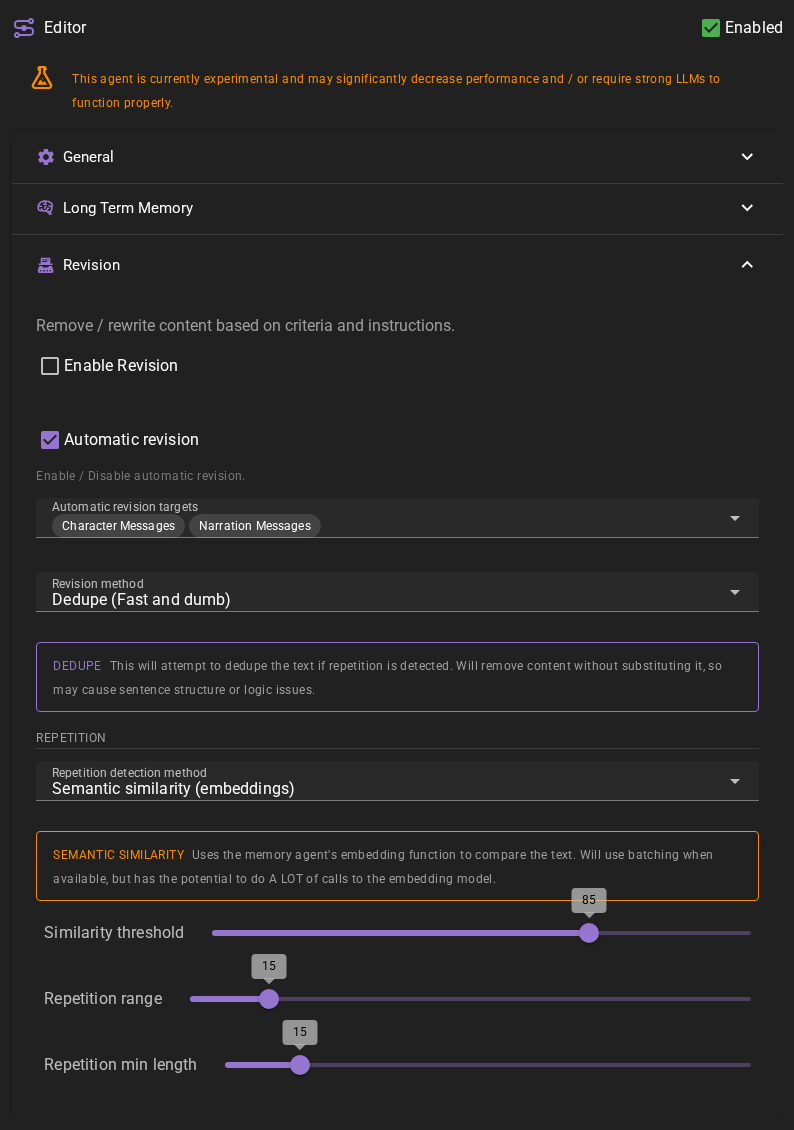The width and height of the screenshot is (794, 1130).
Task: Click the Revision section header label
Action: [x=92, y=265]
